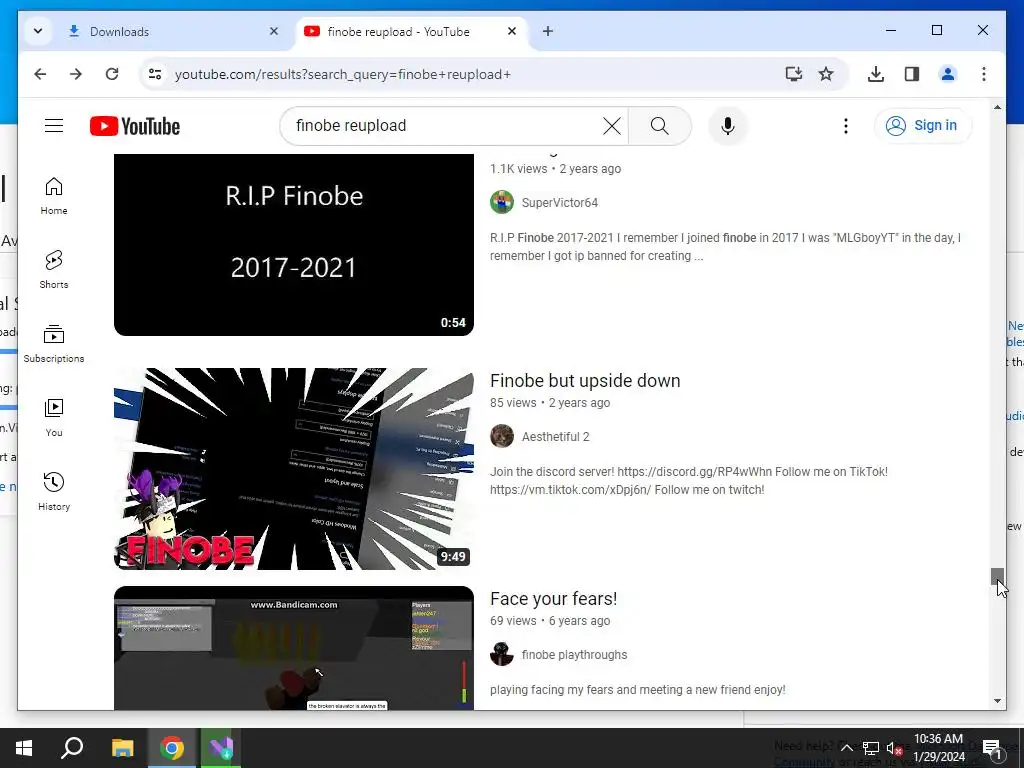1024x768 pixels.
Task: Go back in Chrome
Action: tap(40, 74)
